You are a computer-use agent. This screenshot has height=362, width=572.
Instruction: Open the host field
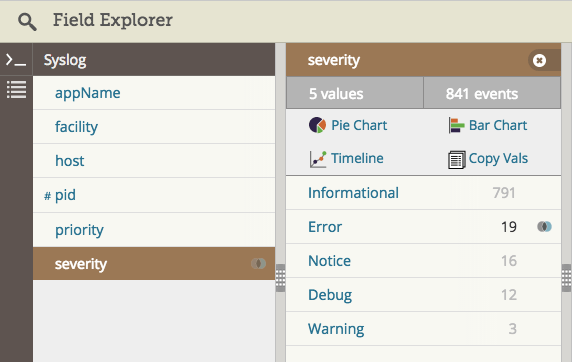click(x=154, y=161)
